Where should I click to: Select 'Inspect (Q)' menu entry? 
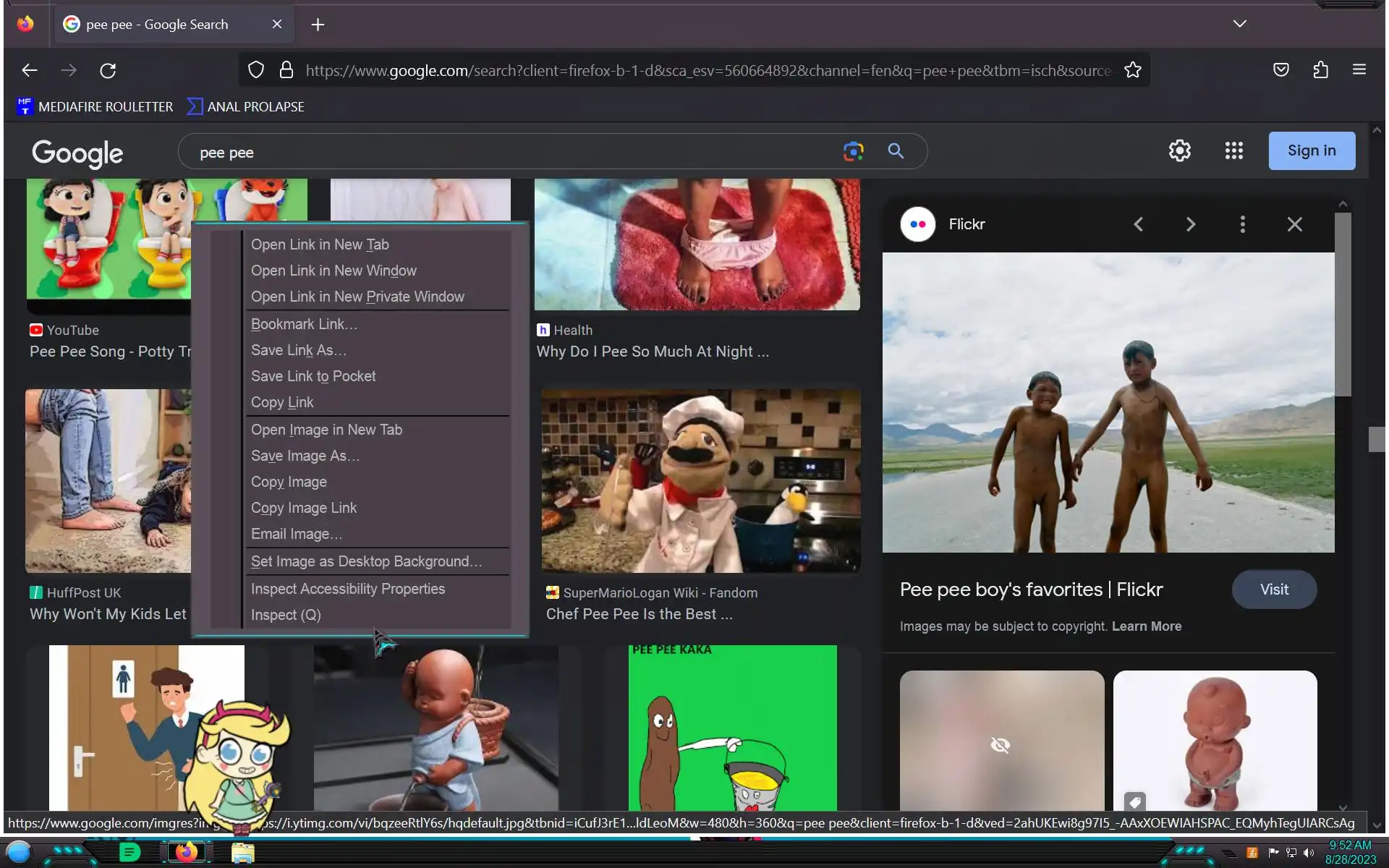286,615
